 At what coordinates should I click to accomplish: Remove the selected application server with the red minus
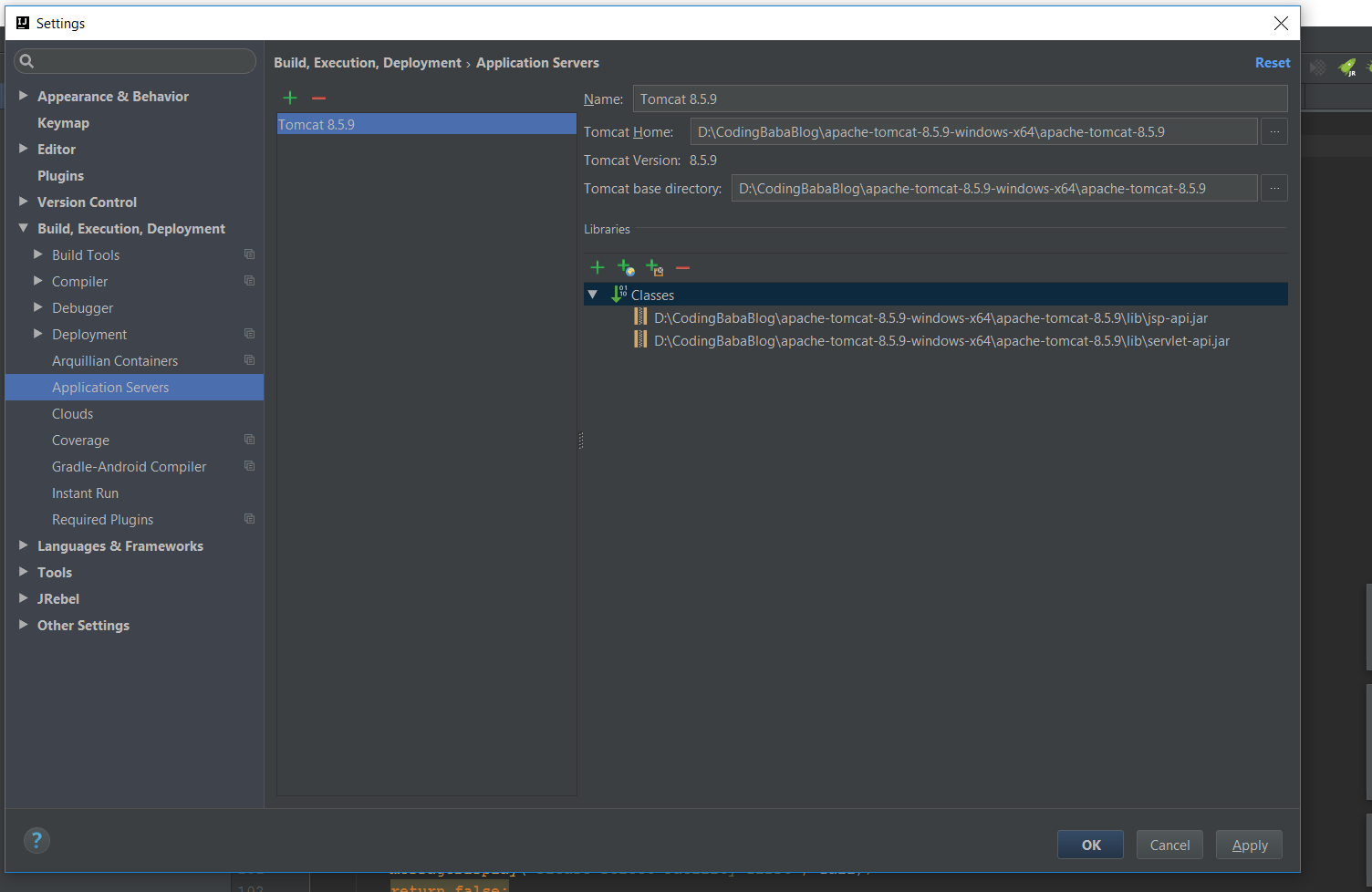click(x=318, y=98)
